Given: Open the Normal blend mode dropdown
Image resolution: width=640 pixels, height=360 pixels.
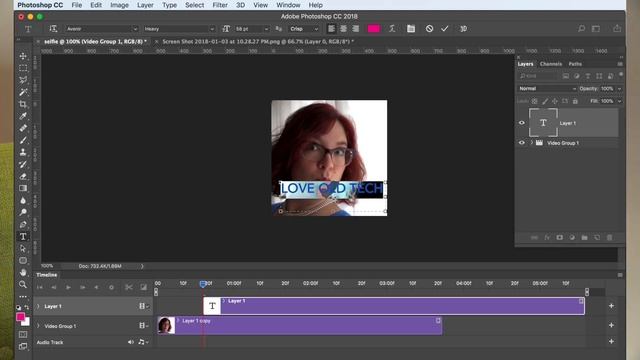Looking at the screenshot, I should click(547, 89).
